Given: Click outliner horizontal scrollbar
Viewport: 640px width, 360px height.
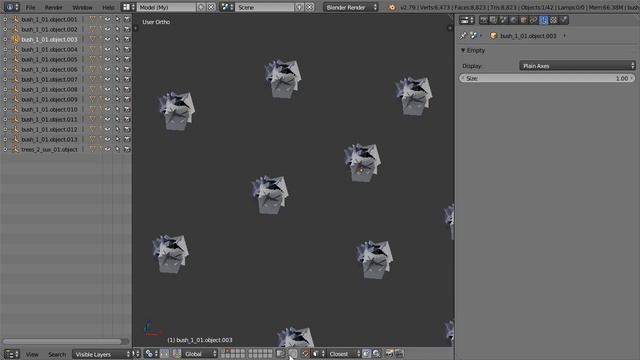Looking at the screenshot, I should point(62,341).
